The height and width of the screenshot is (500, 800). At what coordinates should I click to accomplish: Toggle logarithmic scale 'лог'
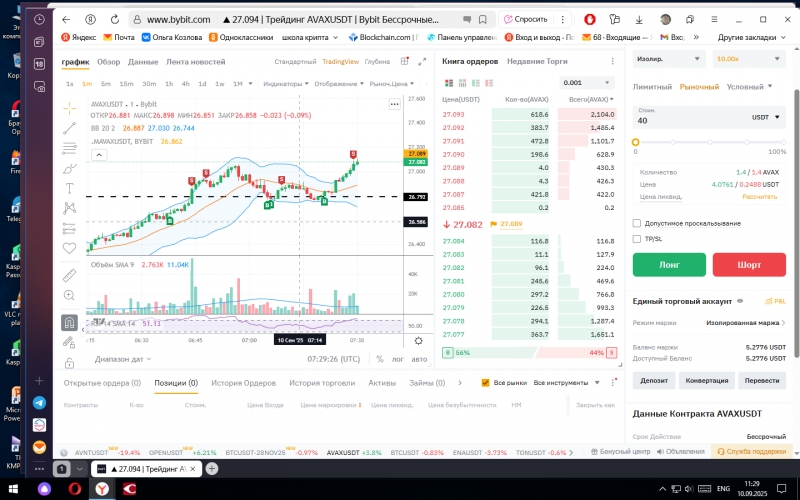click(x=397, y=359)
